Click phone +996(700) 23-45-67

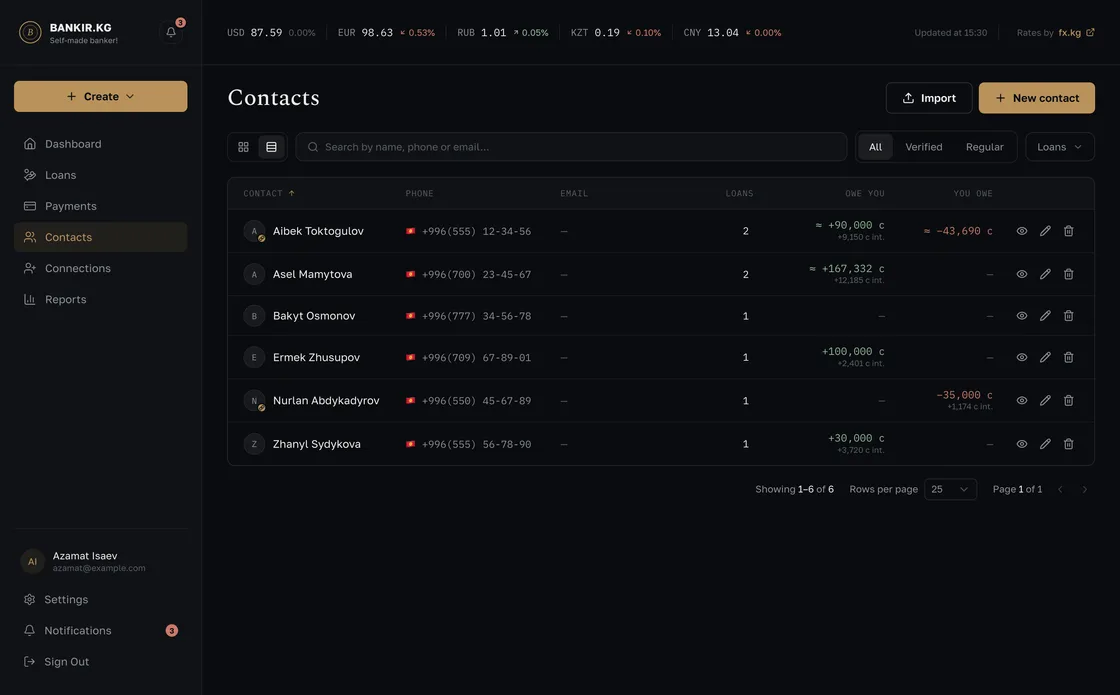[476, 274]
